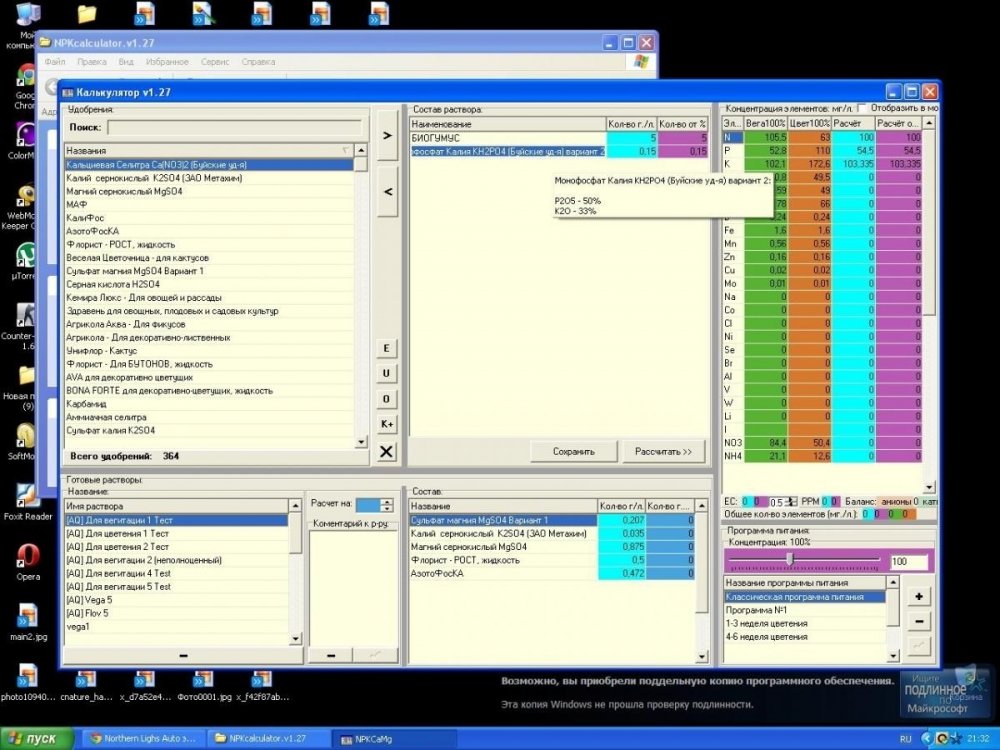Remove nutrition program with minus button
The height and width of the screenshot is (750, 1000).
coord(919,621)
